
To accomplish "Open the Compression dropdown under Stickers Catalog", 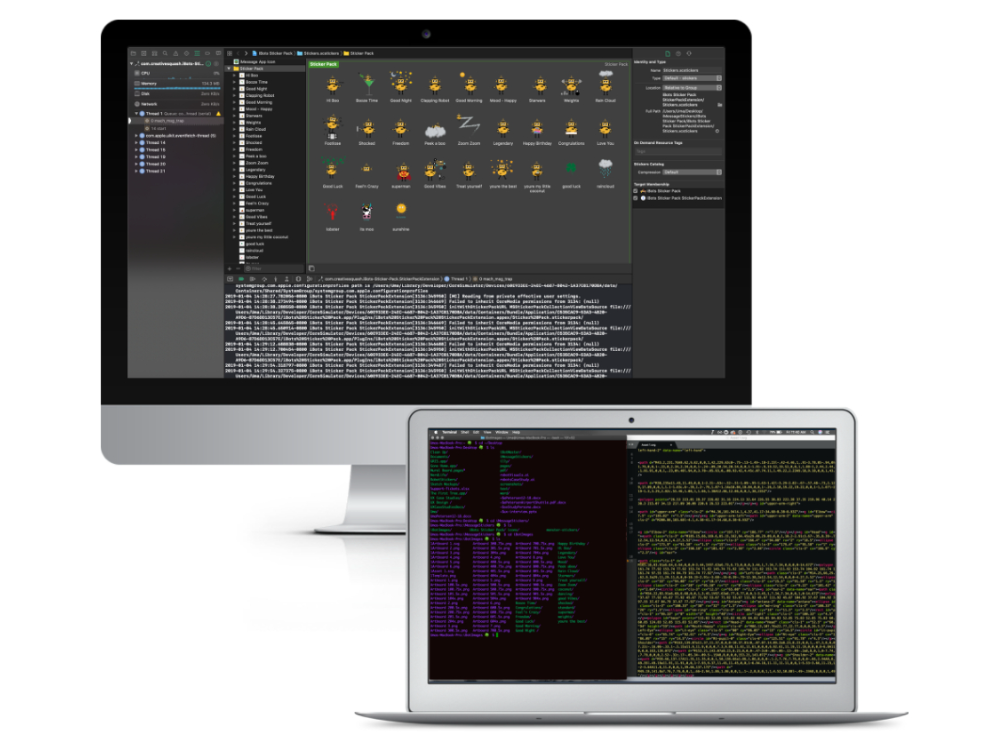I will tap(692, 172).
